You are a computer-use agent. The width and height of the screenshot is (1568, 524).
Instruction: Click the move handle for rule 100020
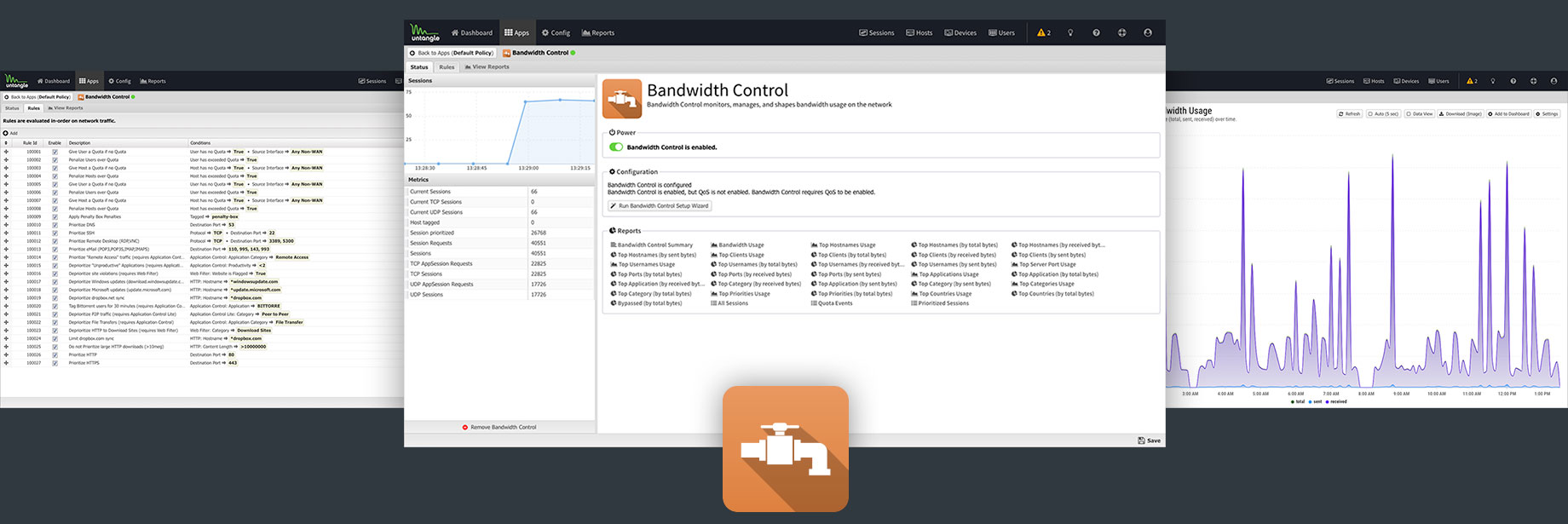[x=6, y=306]
